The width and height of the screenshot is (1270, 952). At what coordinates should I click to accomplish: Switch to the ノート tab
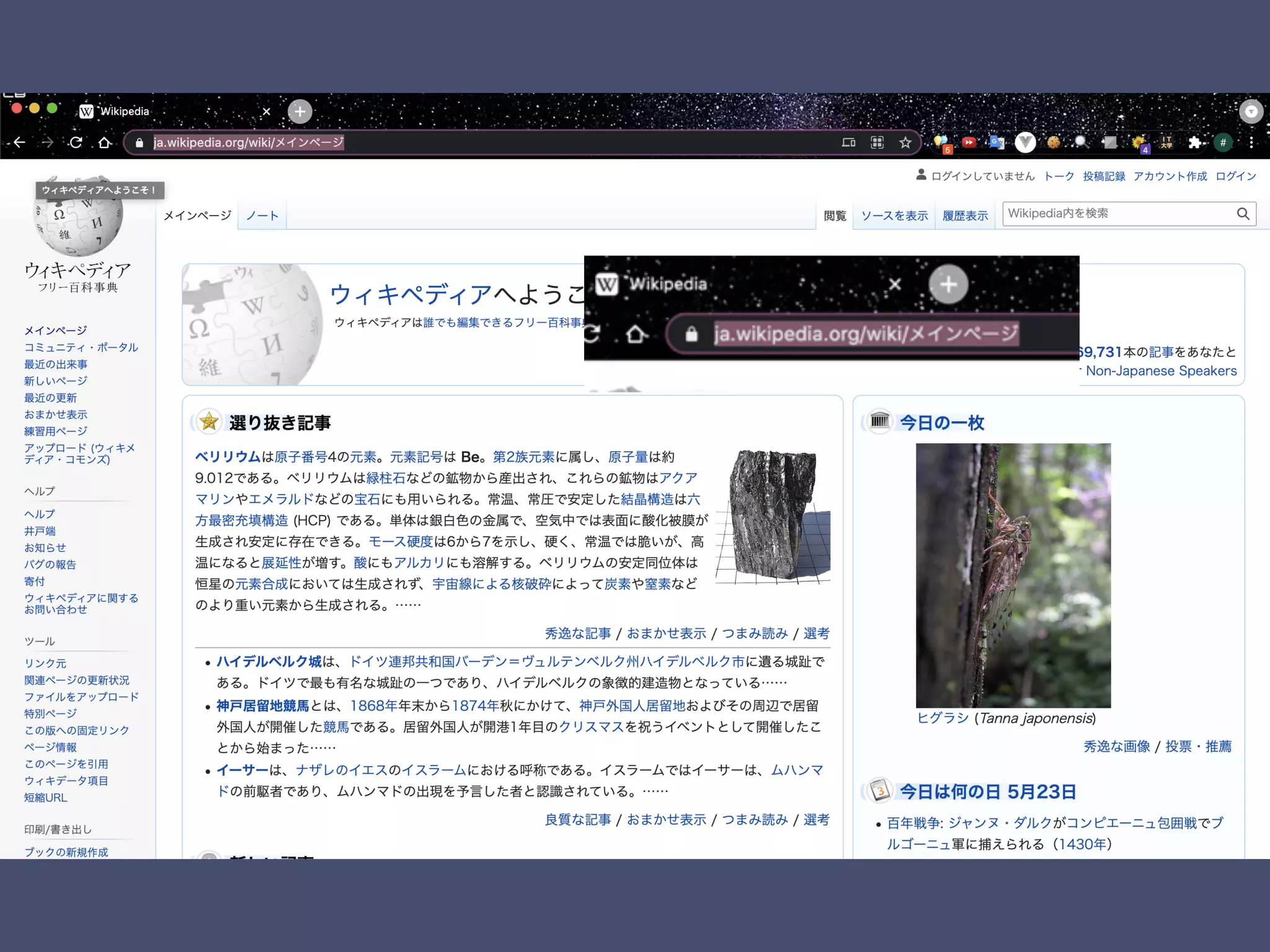[262, 216]
